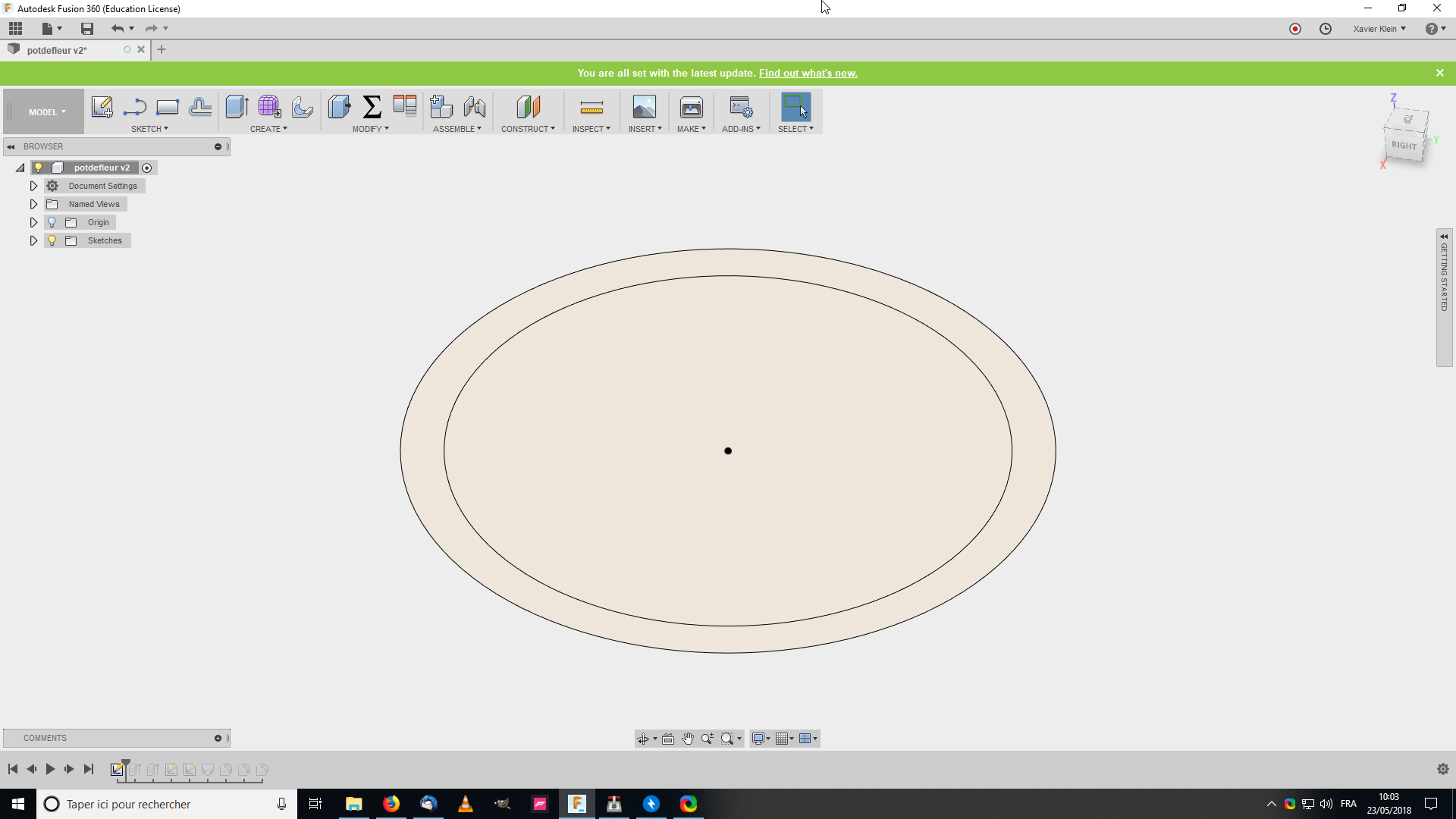Jump to timeline beginning
This screenshot has width=1456, height=819.
click(13, 769)
